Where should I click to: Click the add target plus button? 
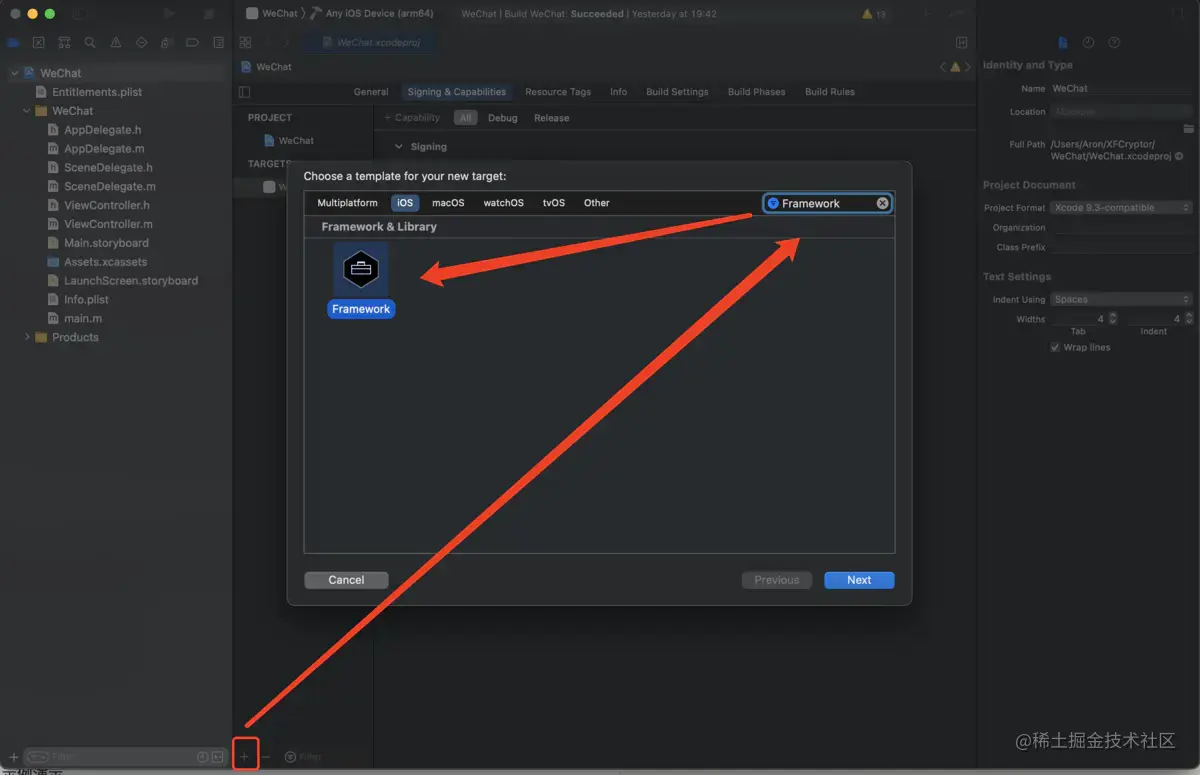pos(244,757)
